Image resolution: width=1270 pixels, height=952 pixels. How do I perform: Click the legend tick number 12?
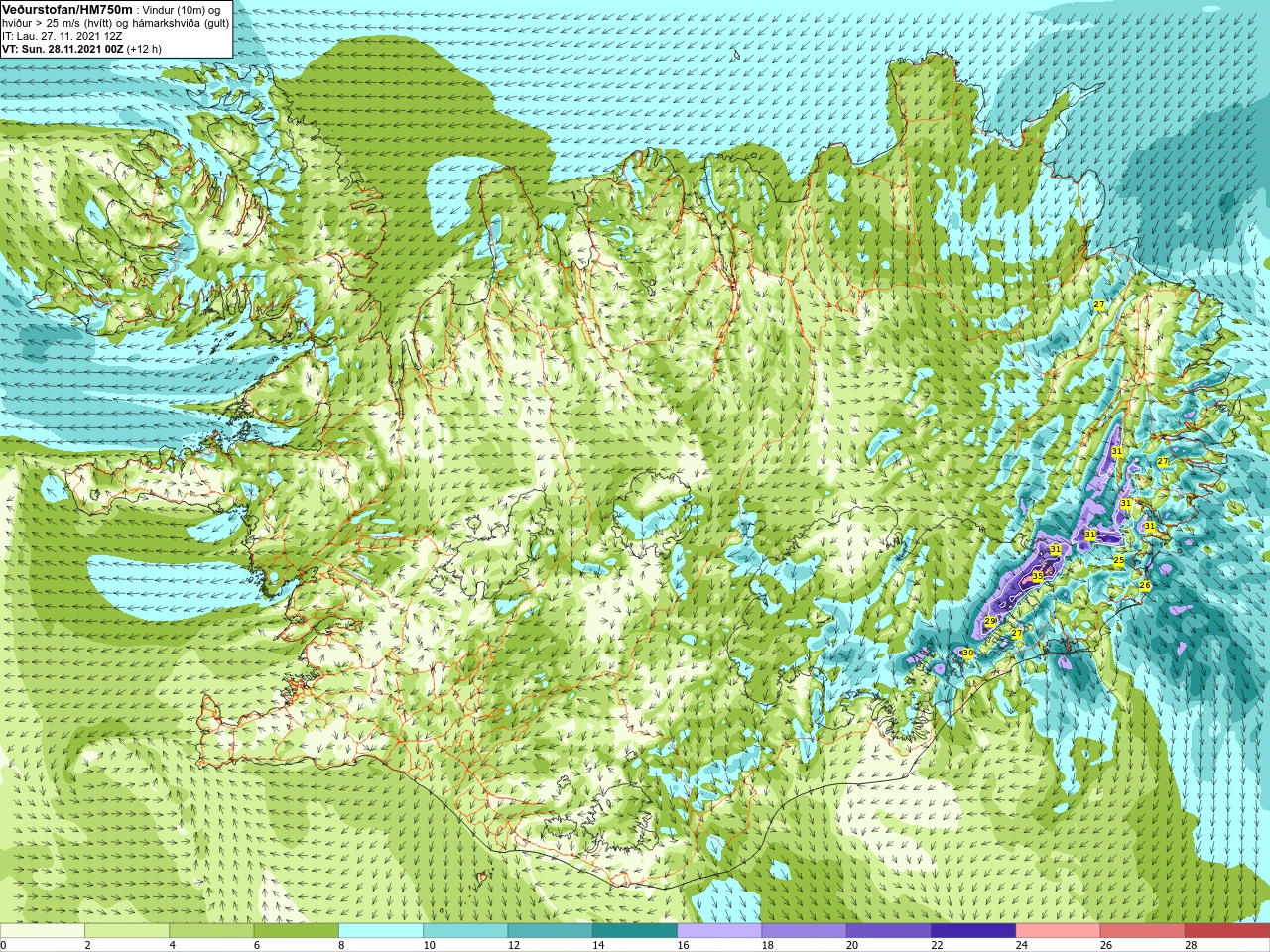pyautogui.click(x=514, y=946)
